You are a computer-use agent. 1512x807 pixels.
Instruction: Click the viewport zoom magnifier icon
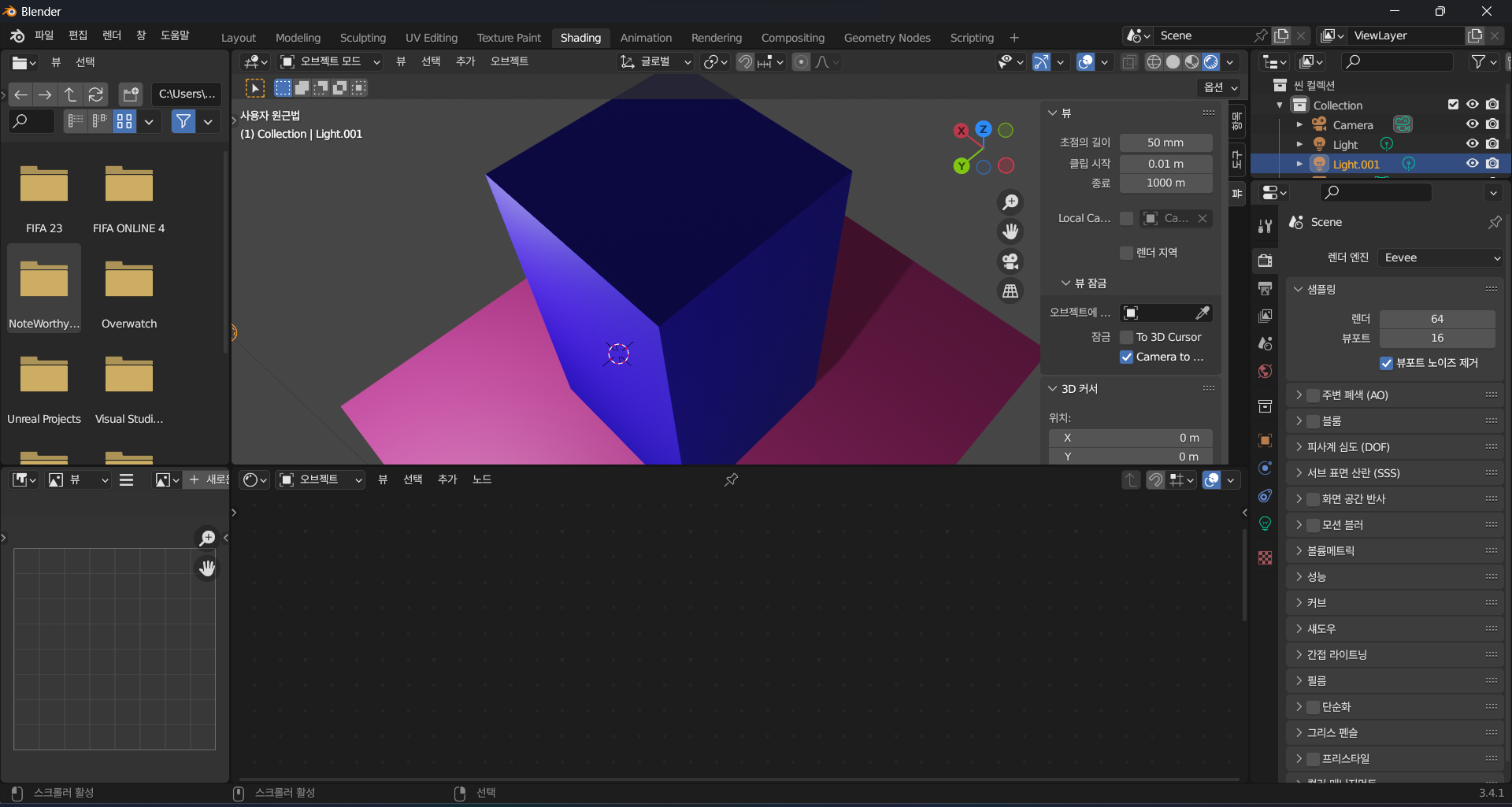pyautogui.click(x=1010, y=202)
